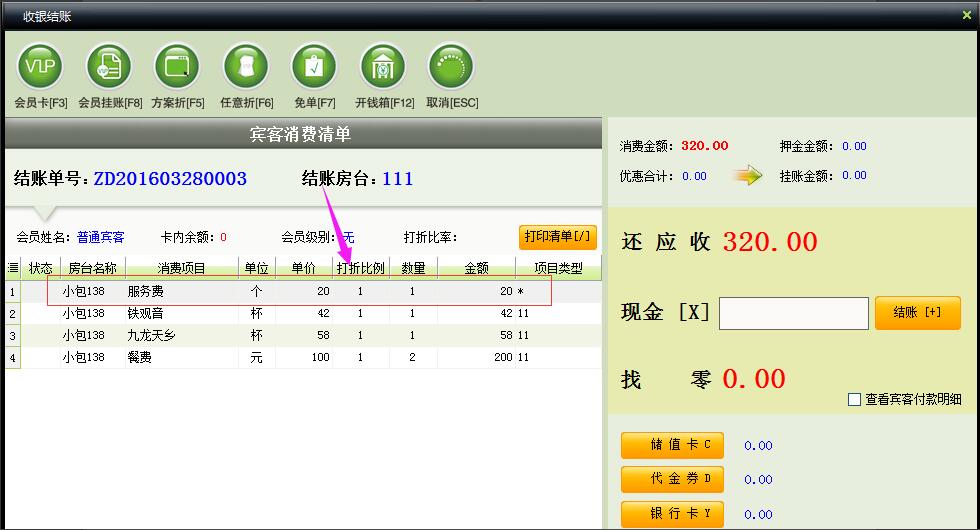
Task: Click the 单位 column header
Action: (x=256, y=268)
